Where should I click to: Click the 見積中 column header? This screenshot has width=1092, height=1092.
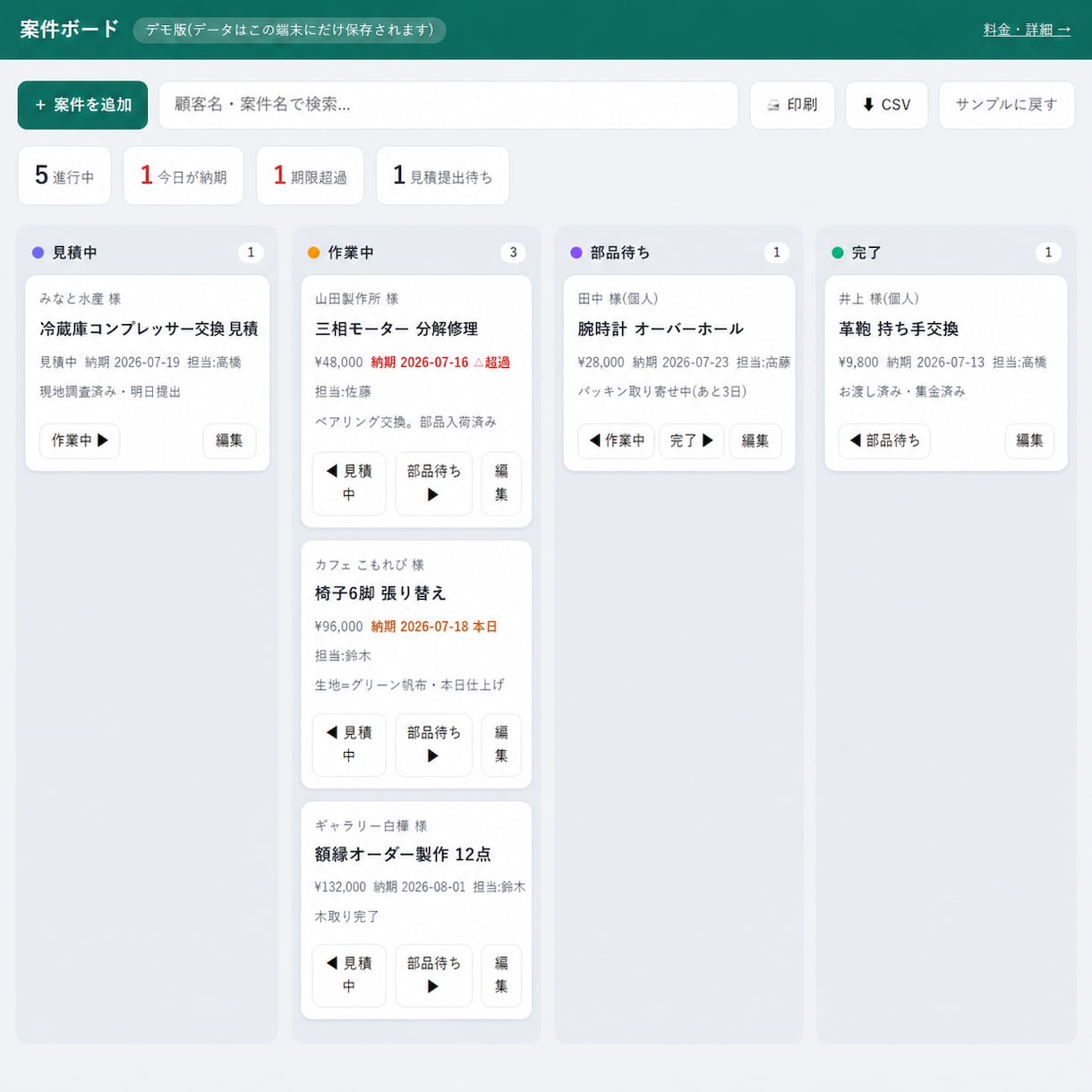[x=74, y=252]
